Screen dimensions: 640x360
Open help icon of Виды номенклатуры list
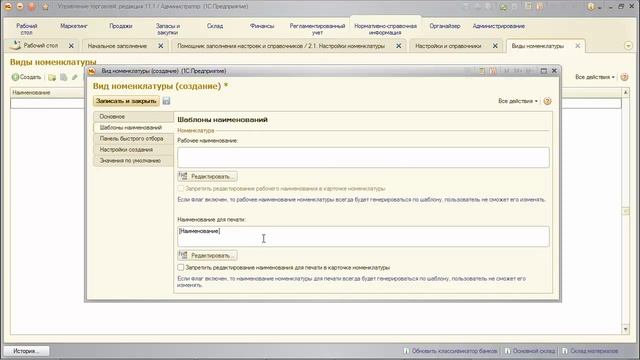click(624, 77)
